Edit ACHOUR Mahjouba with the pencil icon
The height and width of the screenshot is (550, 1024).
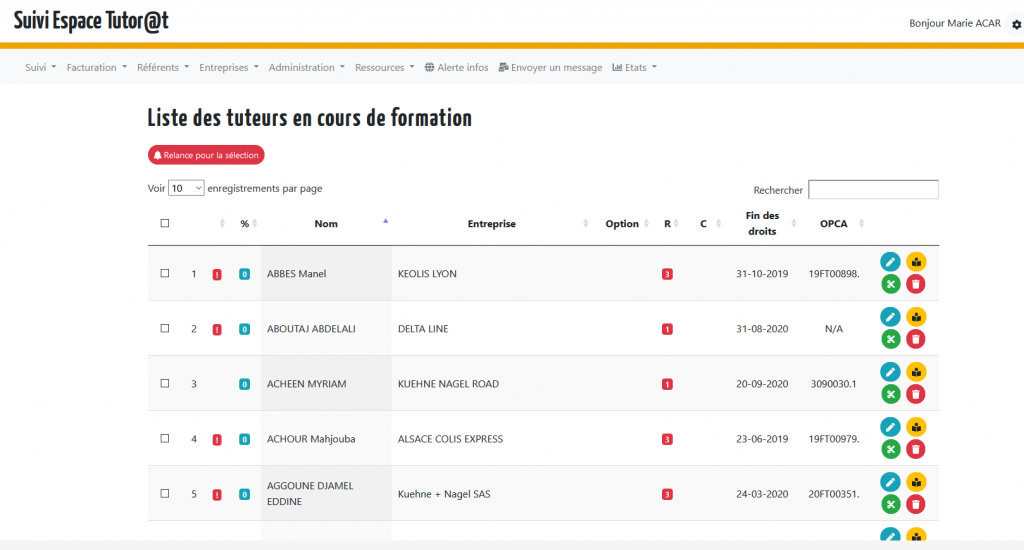point(890,427)
